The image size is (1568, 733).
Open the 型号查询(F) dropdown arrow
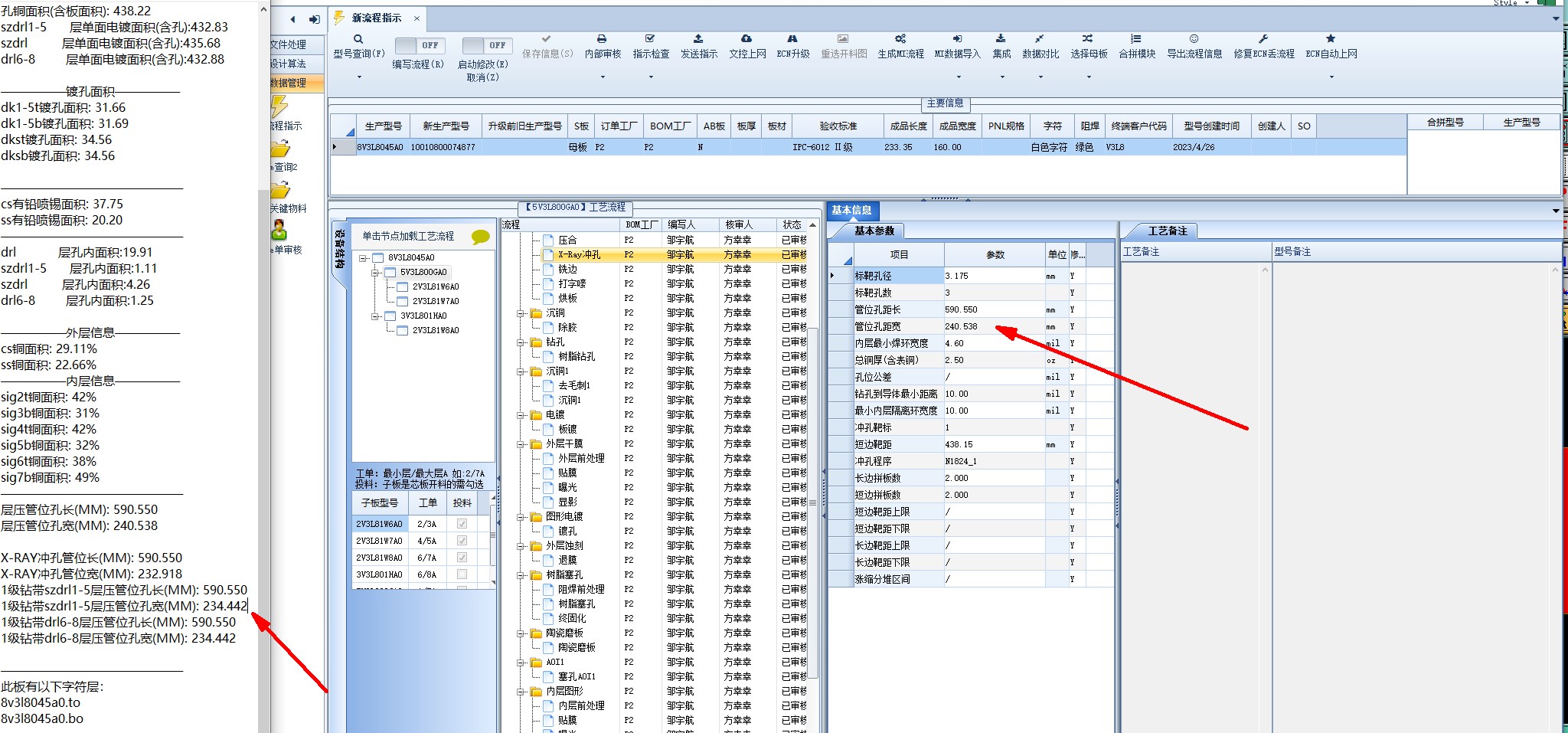[x=359, y=77]
